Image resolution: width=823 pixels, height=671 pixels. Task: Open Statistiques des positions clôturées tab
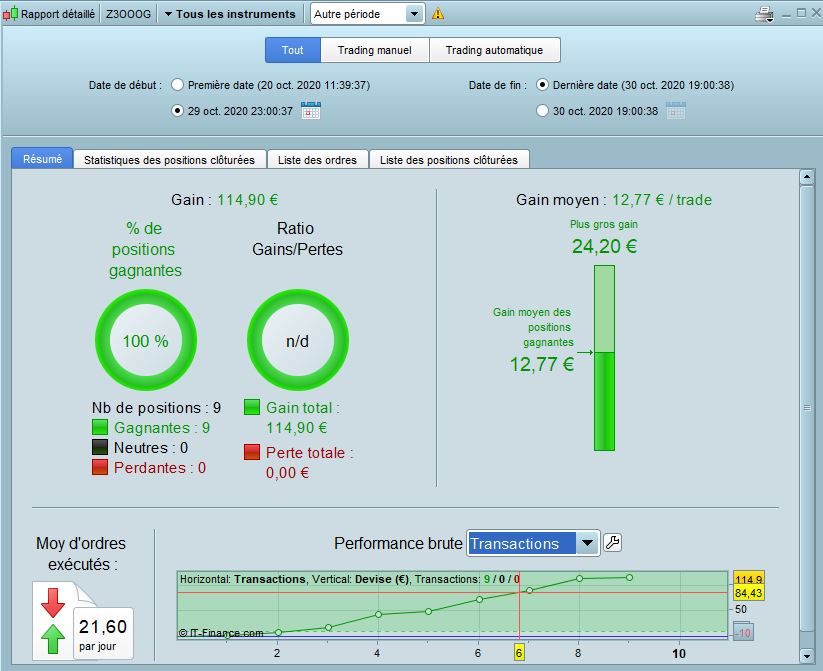coord(169,160)
